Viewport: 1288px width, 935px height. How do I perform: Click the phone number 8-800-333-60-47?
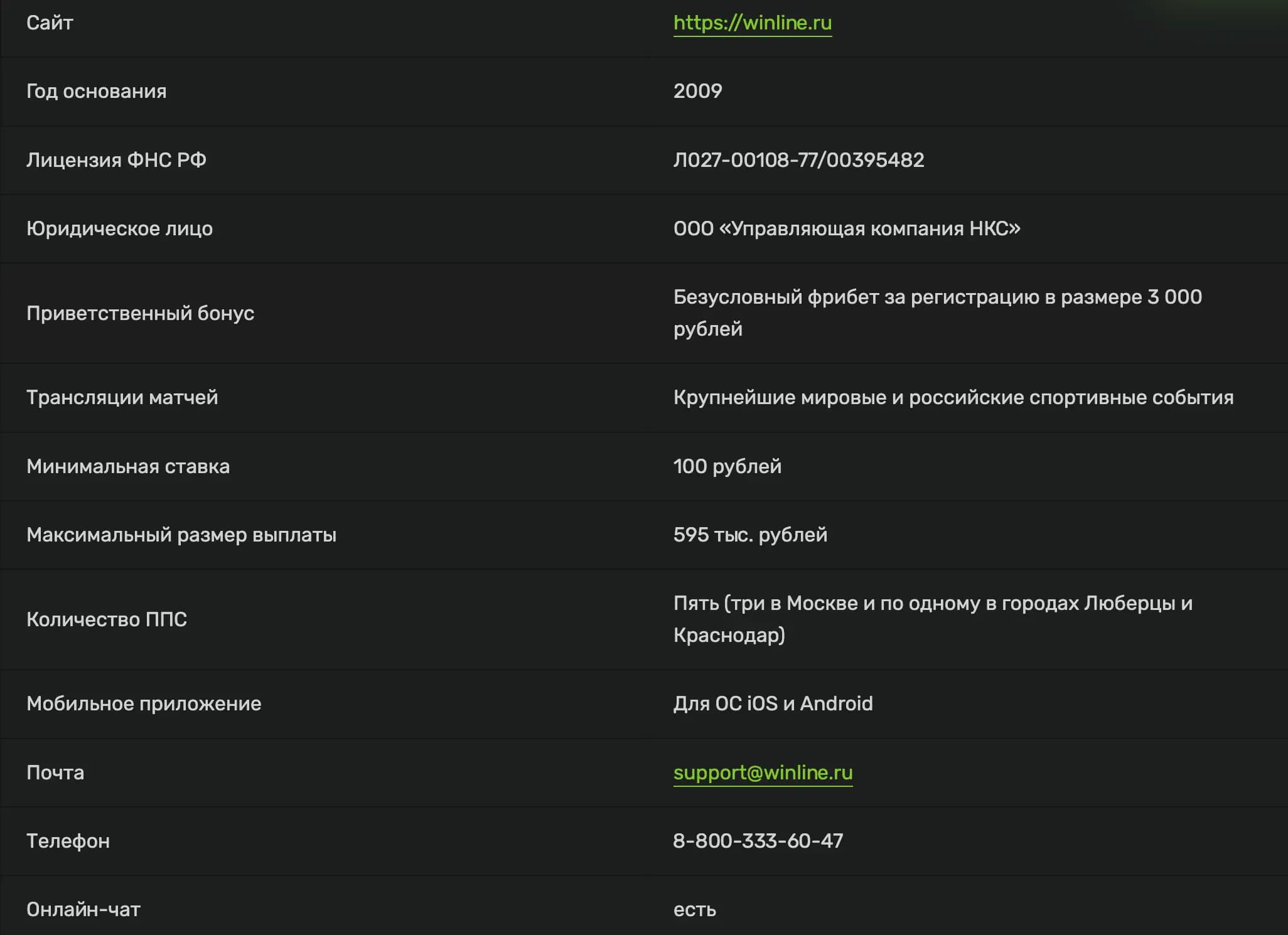(758, 841)
